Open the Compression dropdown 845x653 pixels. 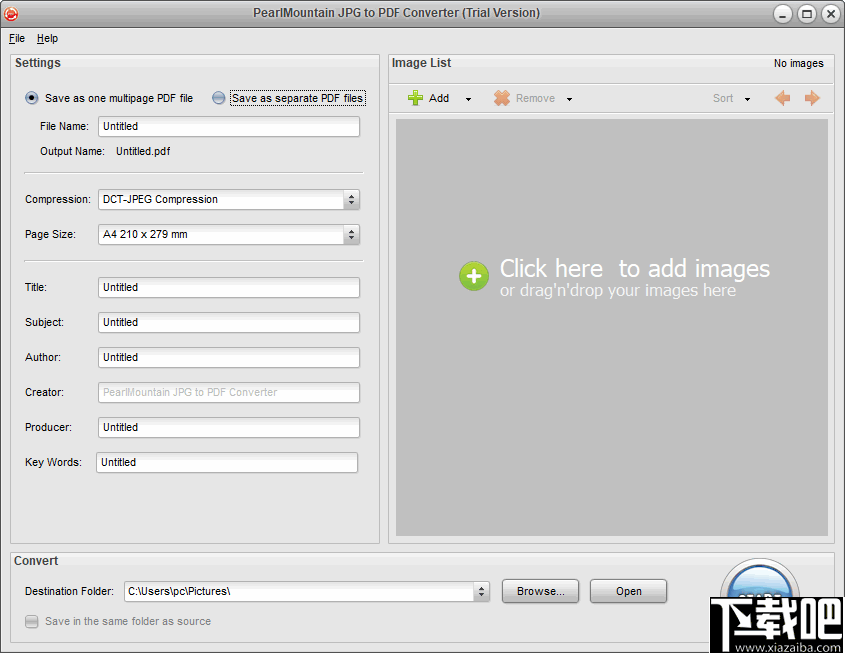pyautogui.click(x=351, y=200)
